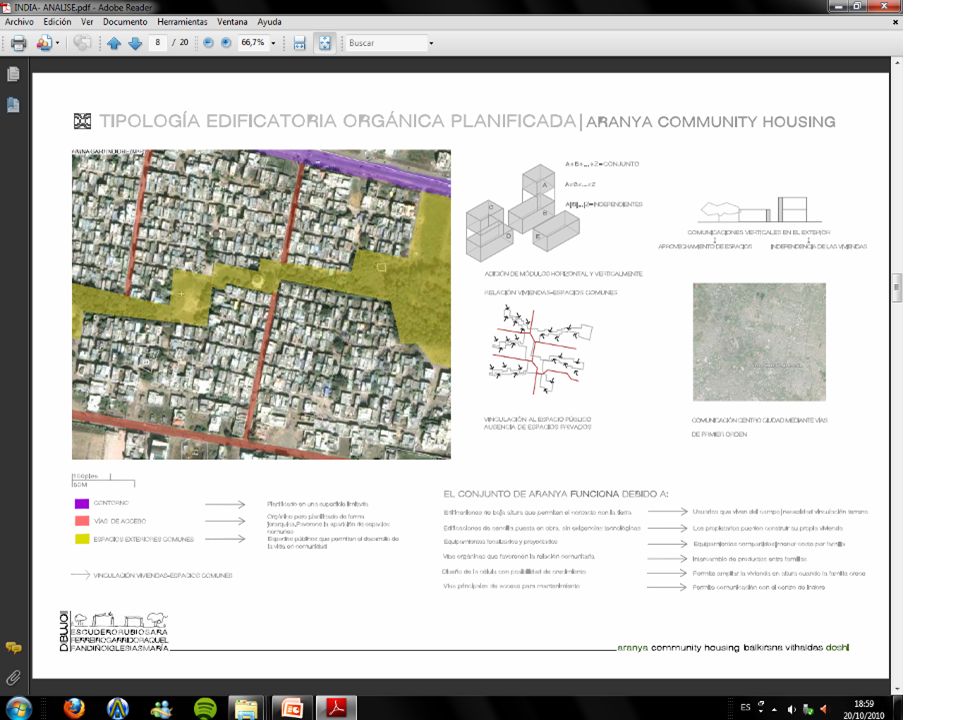Open Firefox from the taskbar
This screenshot has height=720, width=960.
[74, 708]
